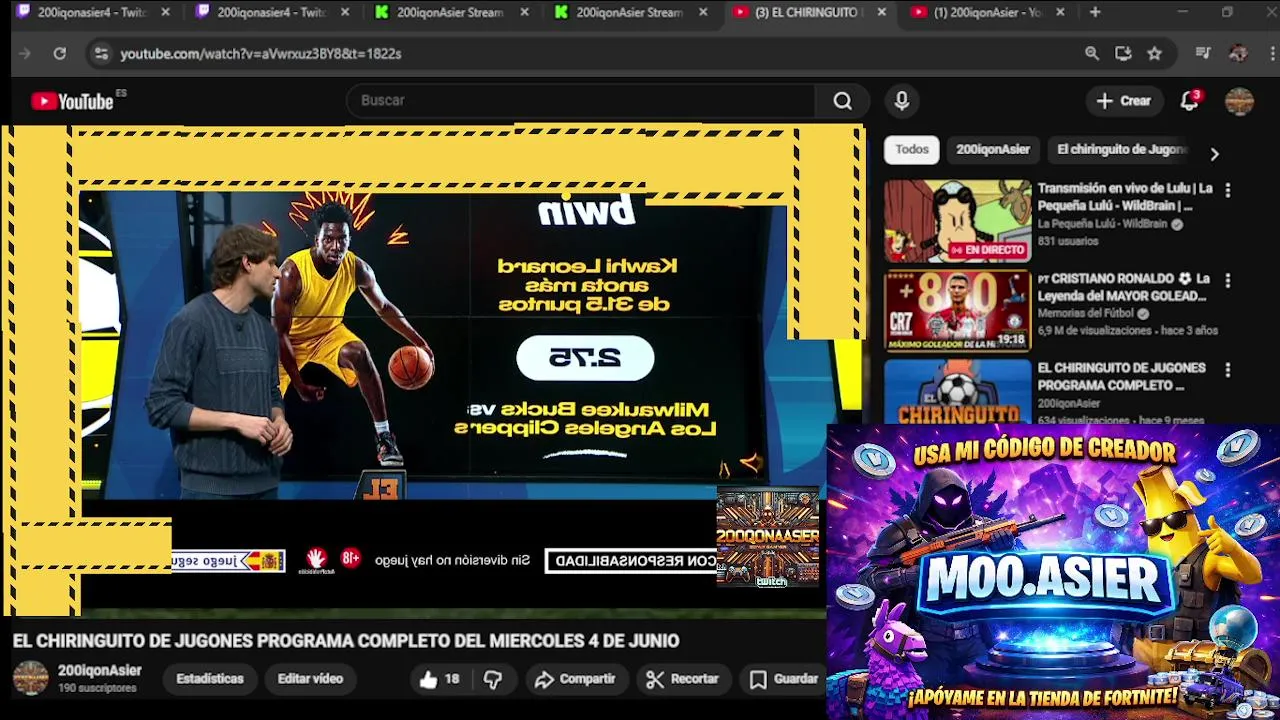
Task: Open the browser media control icon
Action: click(x=1204, y=53)
